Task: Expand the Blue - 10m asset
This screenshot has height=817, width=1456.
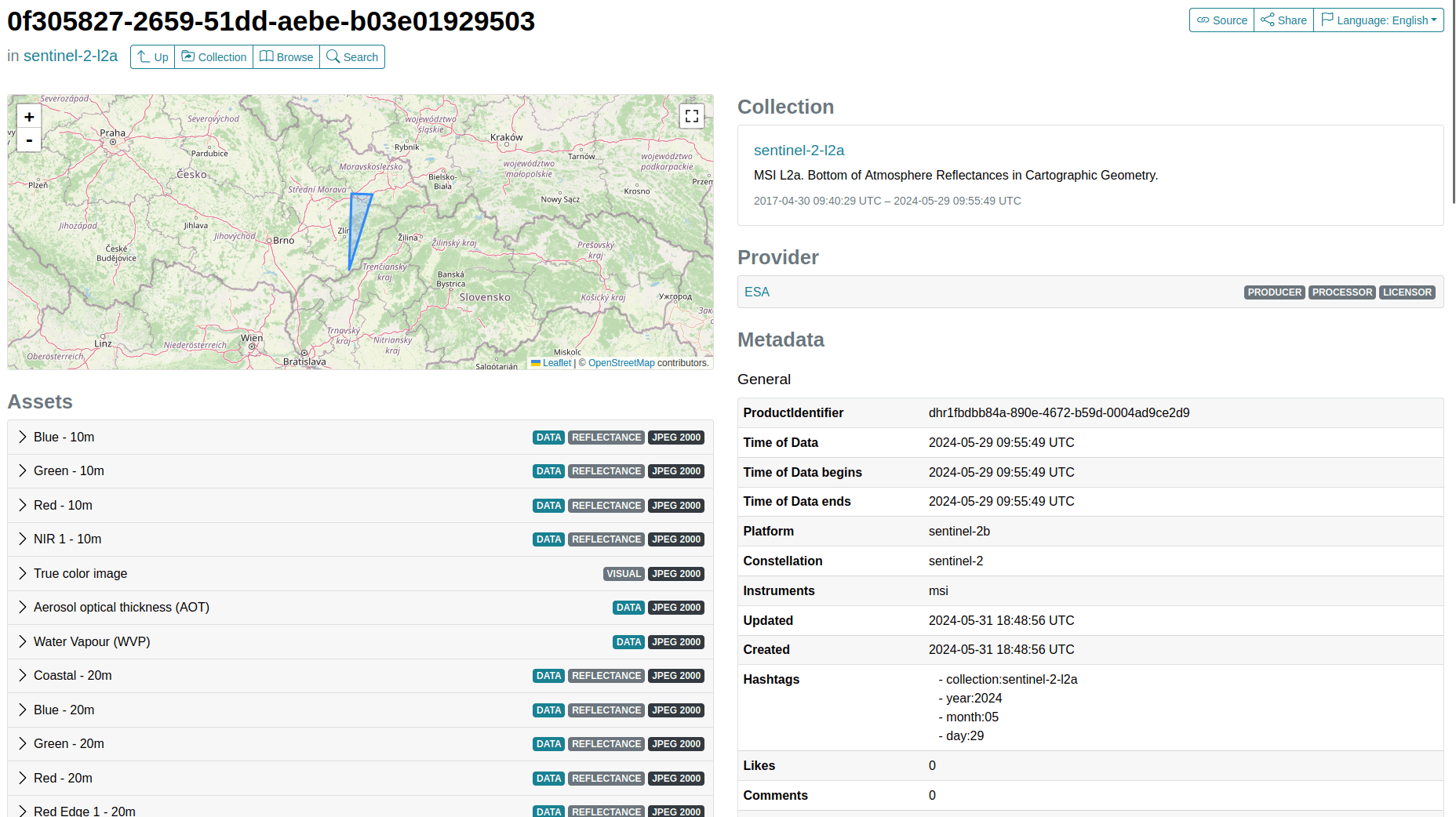Action: pos(64,438)
